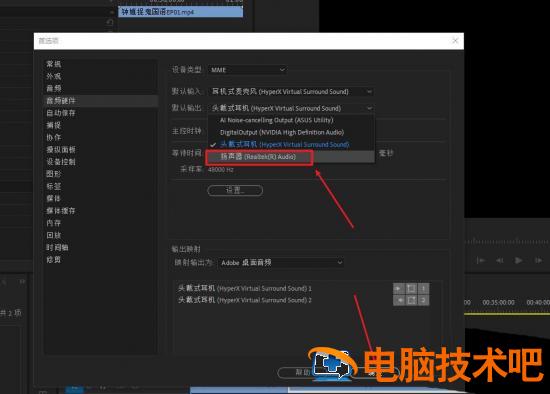Select right-speaker icon in HyperX output row 2
This screenshot has width=550, height=394.
(399, 300)
